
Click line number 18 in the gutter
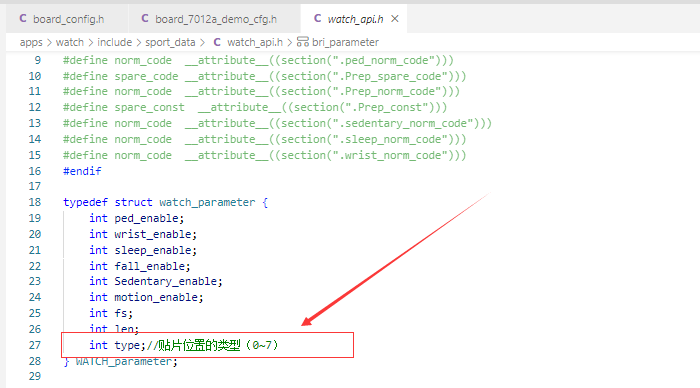point(35,202)
